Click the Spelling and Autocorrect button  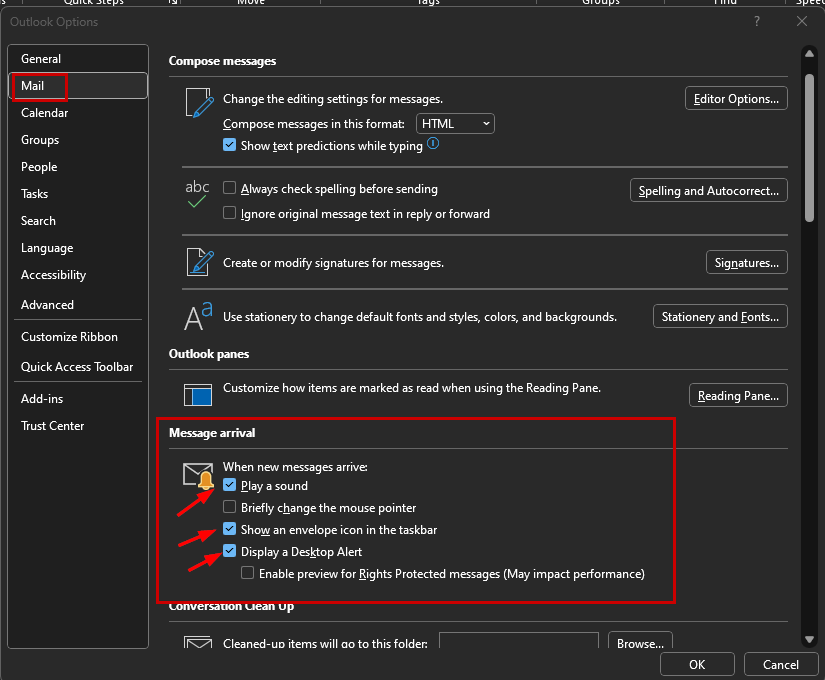click(x=708, y=190)
